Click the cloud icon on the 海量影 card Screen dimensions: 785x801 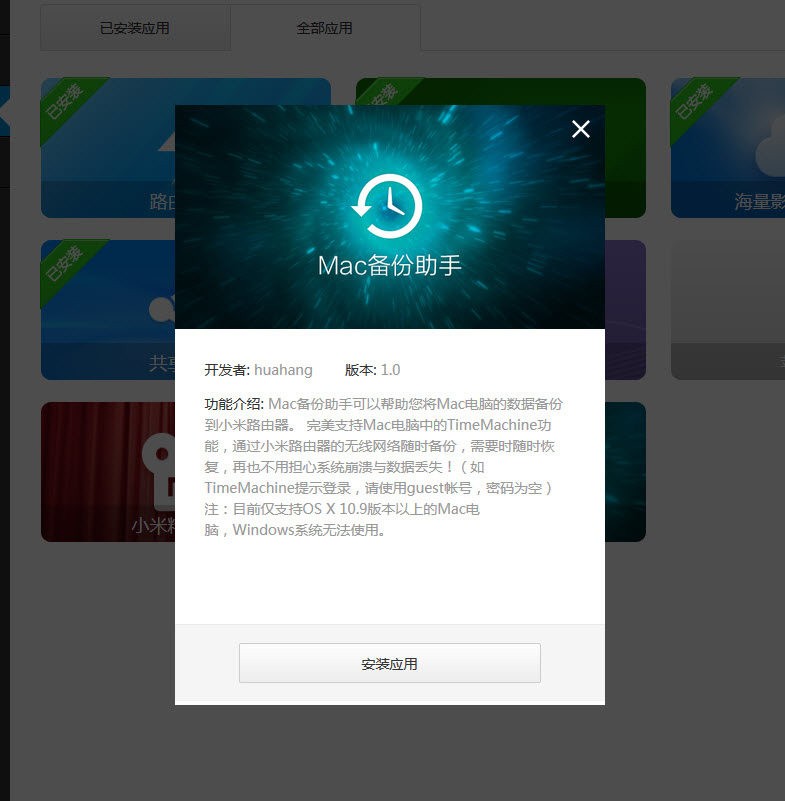[x=770, y=148]
